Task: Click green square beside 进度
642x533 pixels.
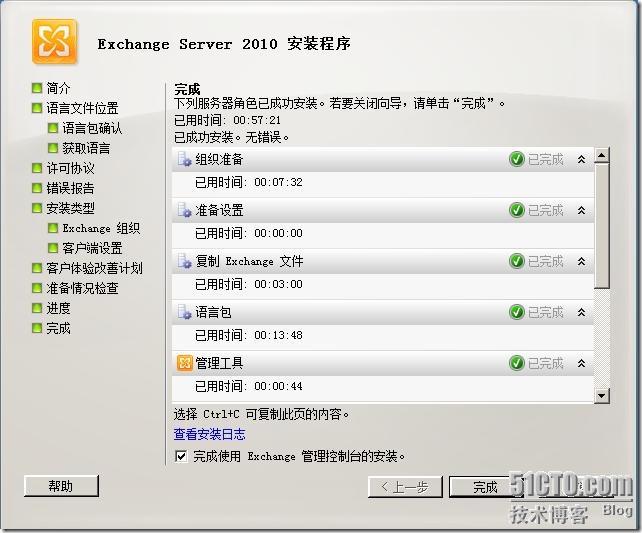Action: tap(37, 308)
